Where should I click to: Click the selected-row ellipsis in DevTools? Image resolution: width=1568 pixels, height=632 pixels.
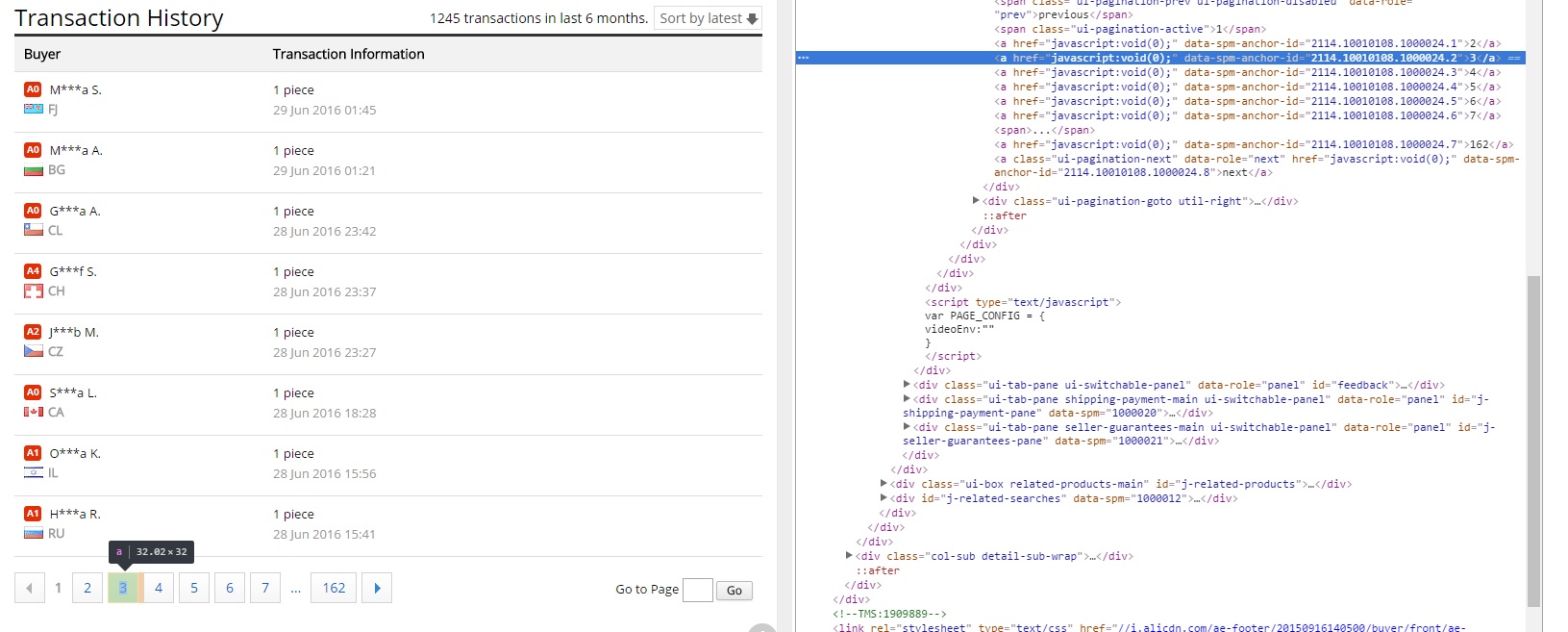[804, 58]
